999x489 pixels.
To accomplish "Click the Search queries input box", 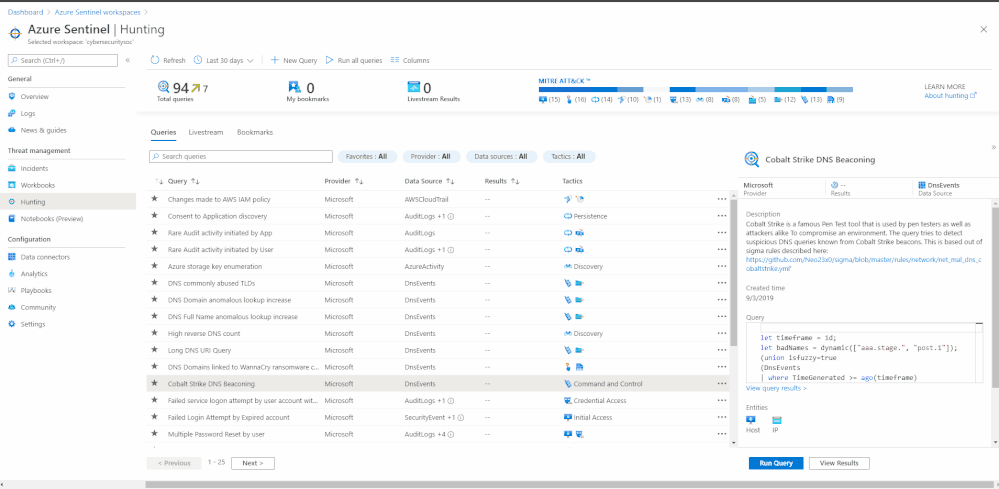I will (241, 156).
